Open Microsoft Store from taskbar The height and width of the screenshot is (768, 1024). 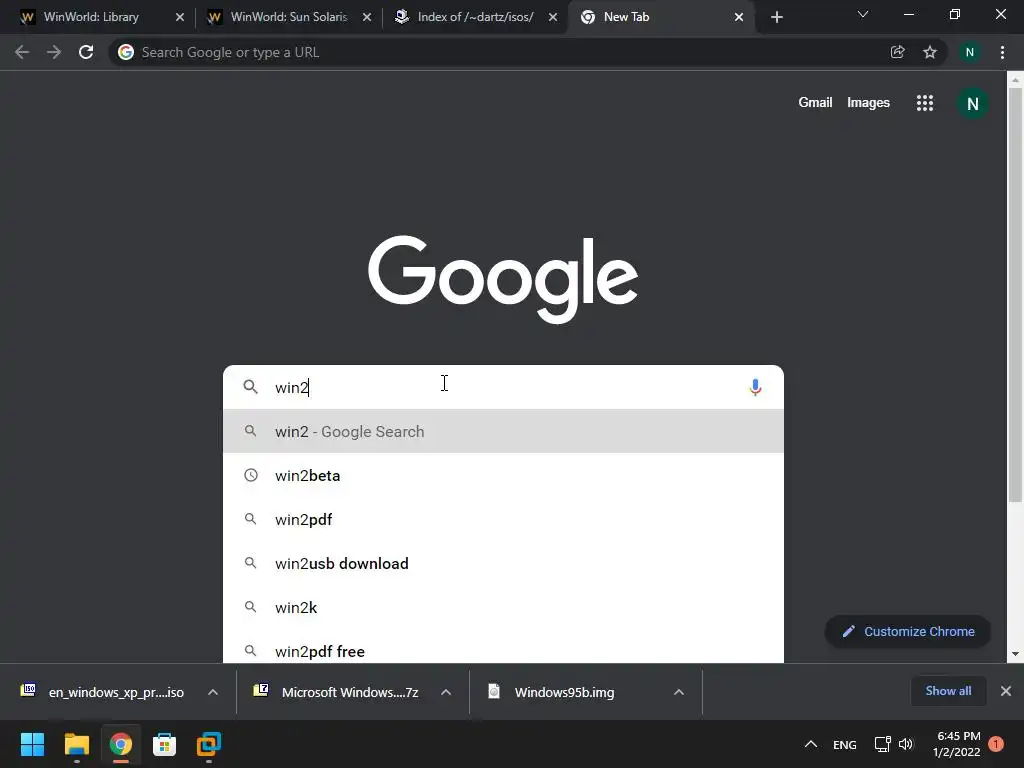(x=165, y=744)
